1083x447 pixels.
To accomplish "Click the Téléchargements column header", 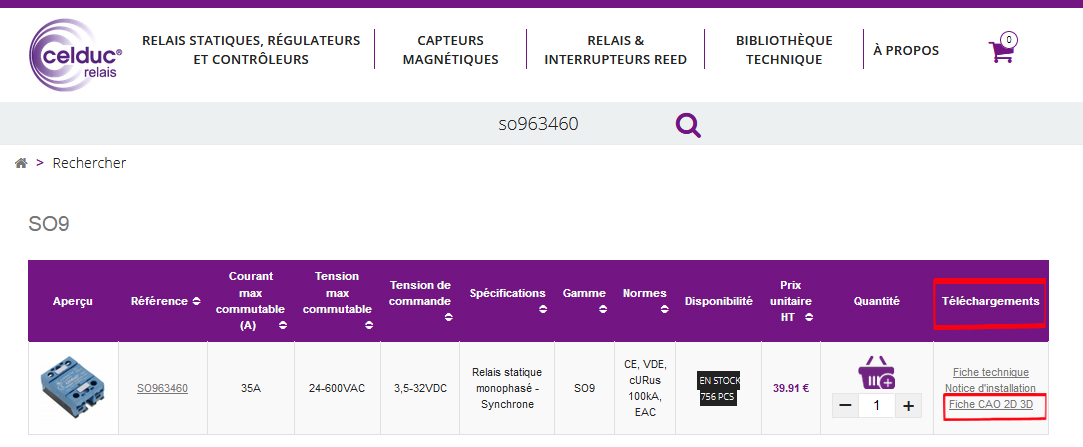I will tap(990, 301).
